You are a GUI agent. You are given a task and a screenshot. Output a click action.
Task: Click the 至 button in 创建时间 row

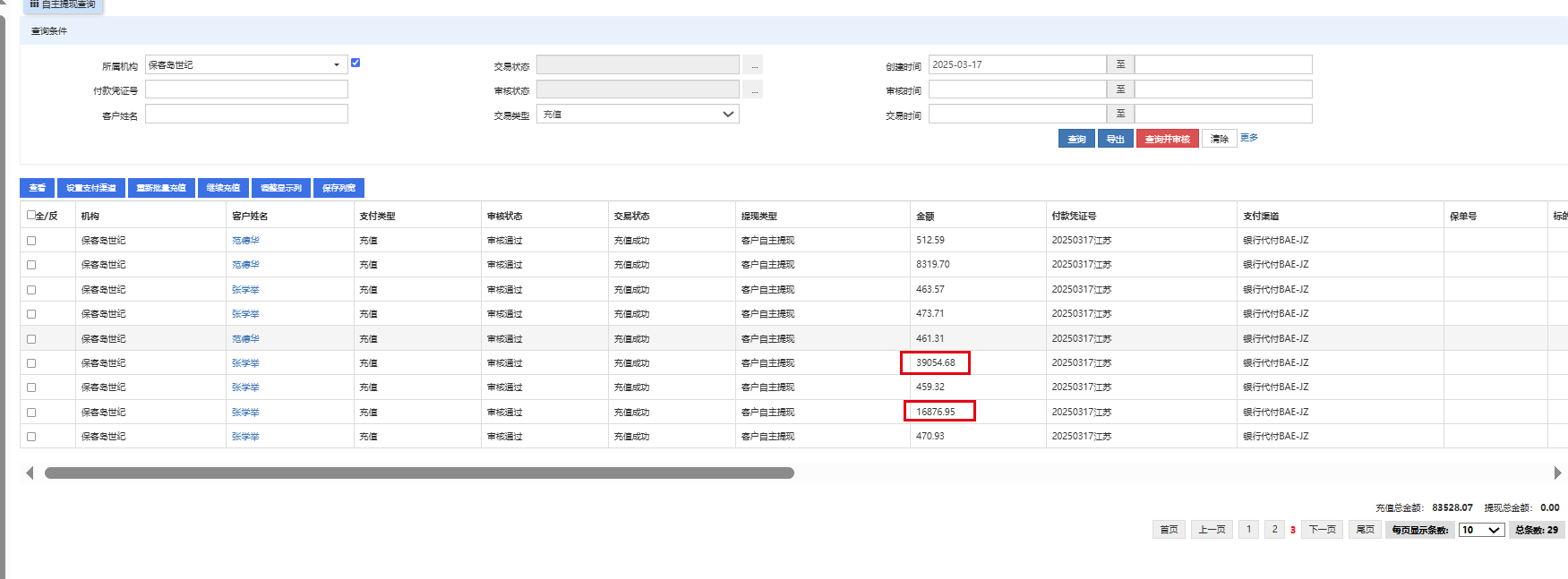(1120, 64)
